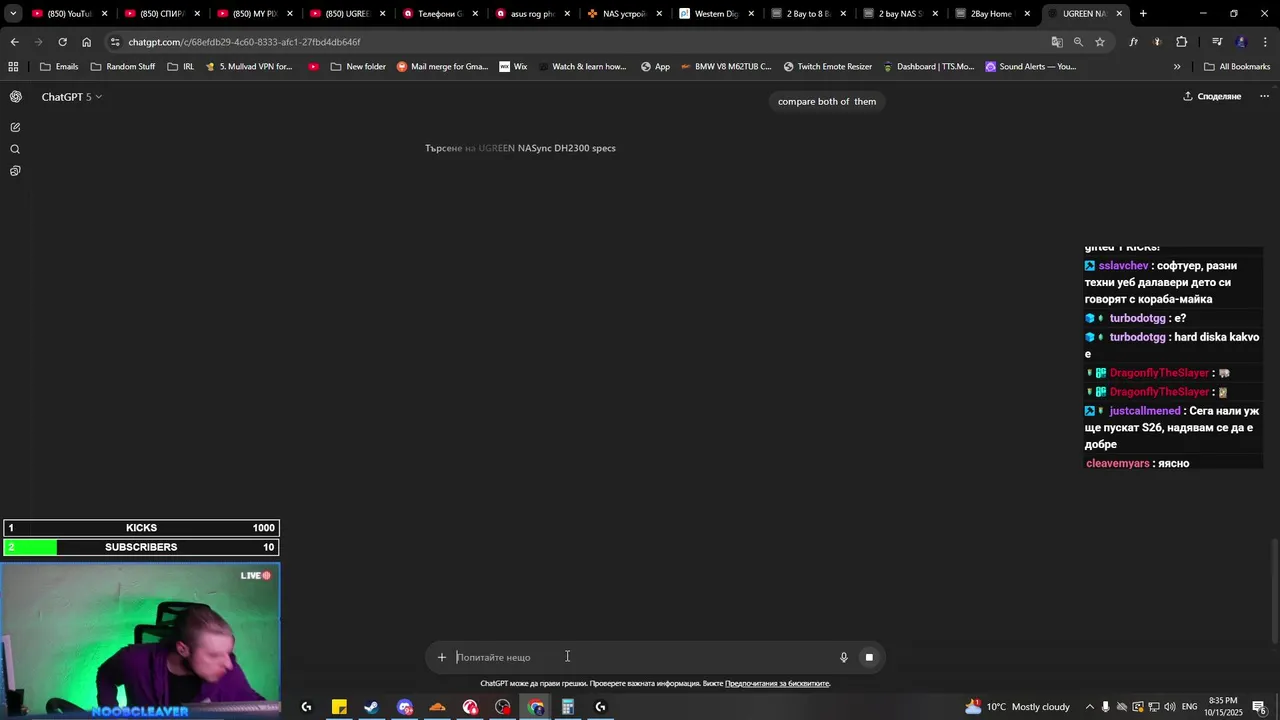
Task: Open the cookie preferences link
Action: (777, 684)
